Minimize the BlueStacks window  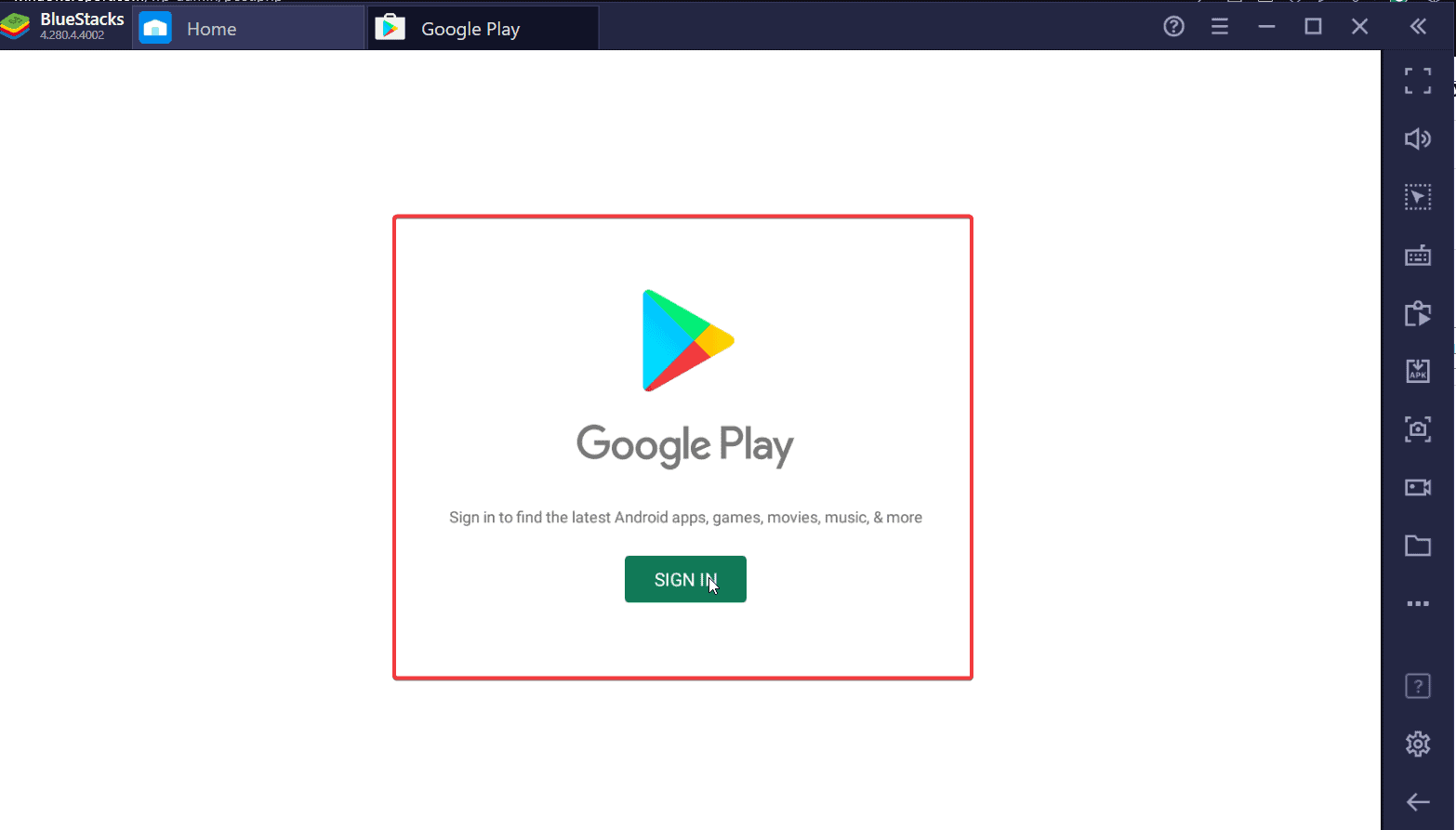[x=1266, y=27]
